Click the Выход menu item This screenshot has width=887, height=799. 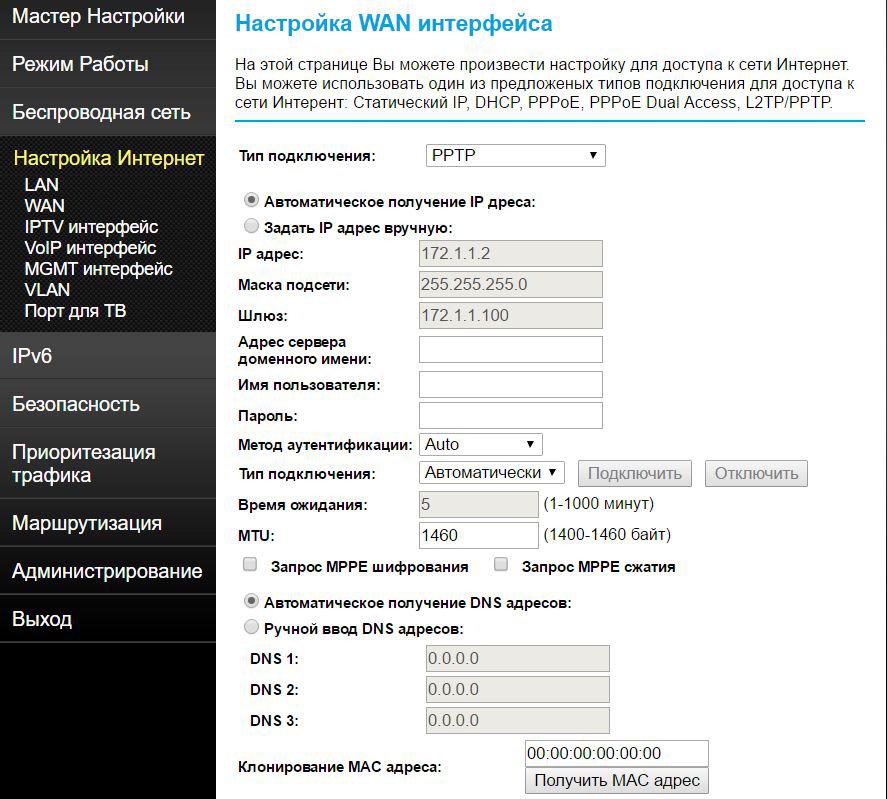click(x=42, y=619)
